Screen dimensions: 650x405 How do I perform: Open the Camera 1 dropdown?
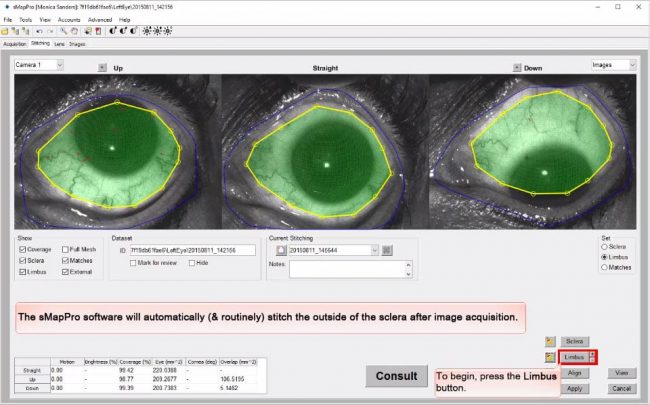(x=39, y=65)
